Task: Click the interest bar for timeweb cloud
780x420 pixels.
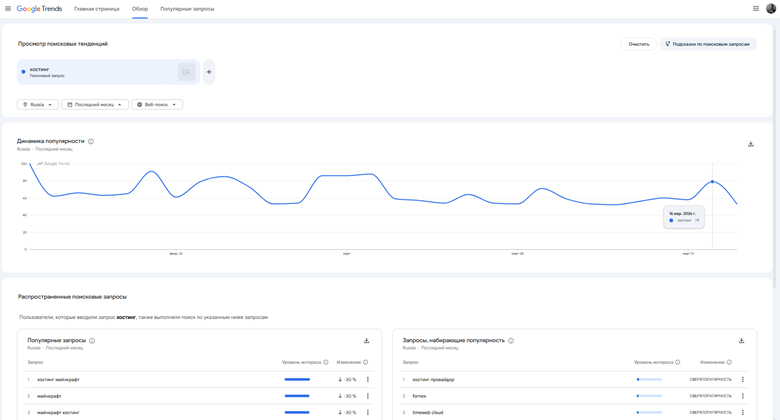Action: [649, 413]
